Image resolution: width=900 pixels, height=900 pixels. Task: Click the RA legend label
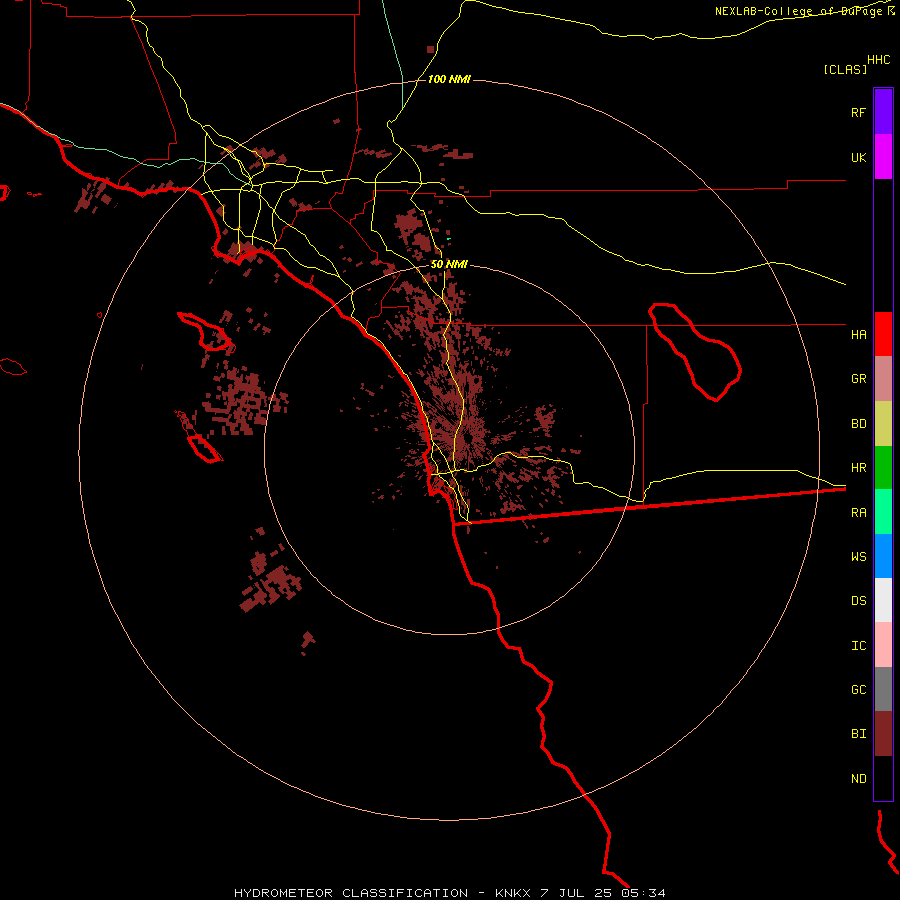pyautogui.click(x=859, y=513)
